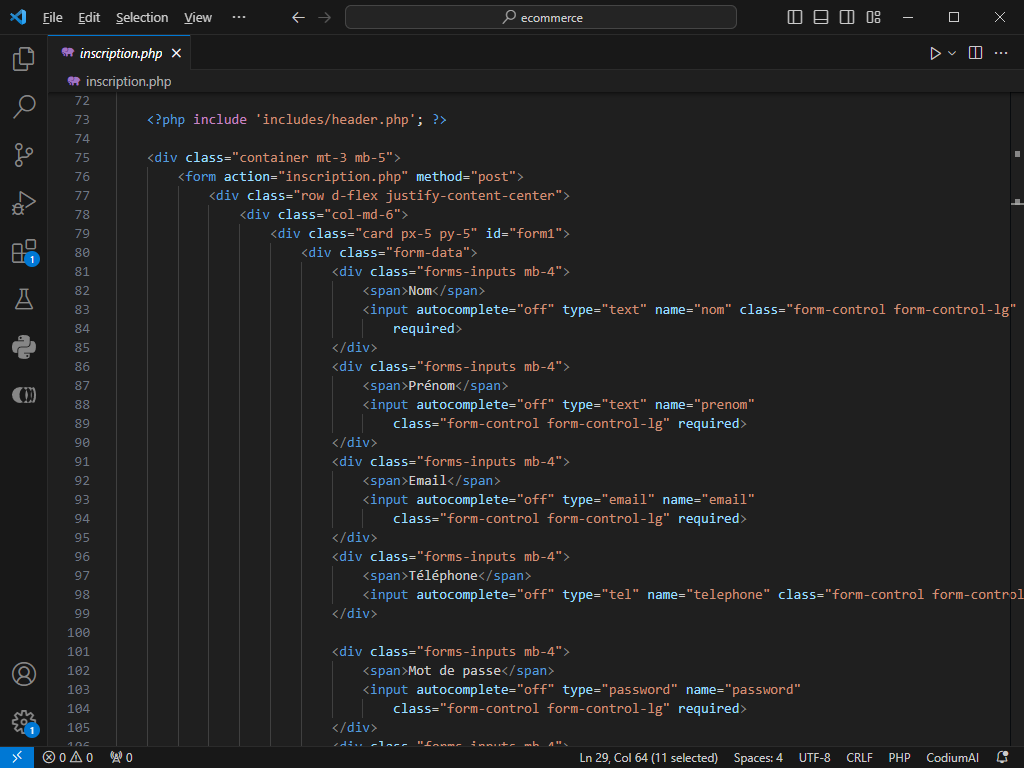This screenshot has height=768, width=1024.
Task: Open the Search view
Action: click(24, 107)
